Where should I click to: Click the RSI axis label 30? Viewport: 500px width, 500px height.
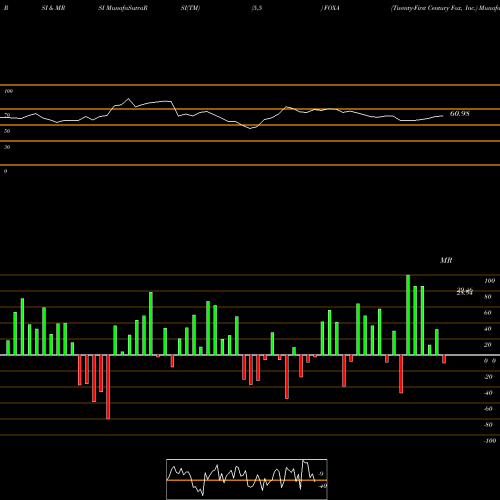(x=7, y=147)
